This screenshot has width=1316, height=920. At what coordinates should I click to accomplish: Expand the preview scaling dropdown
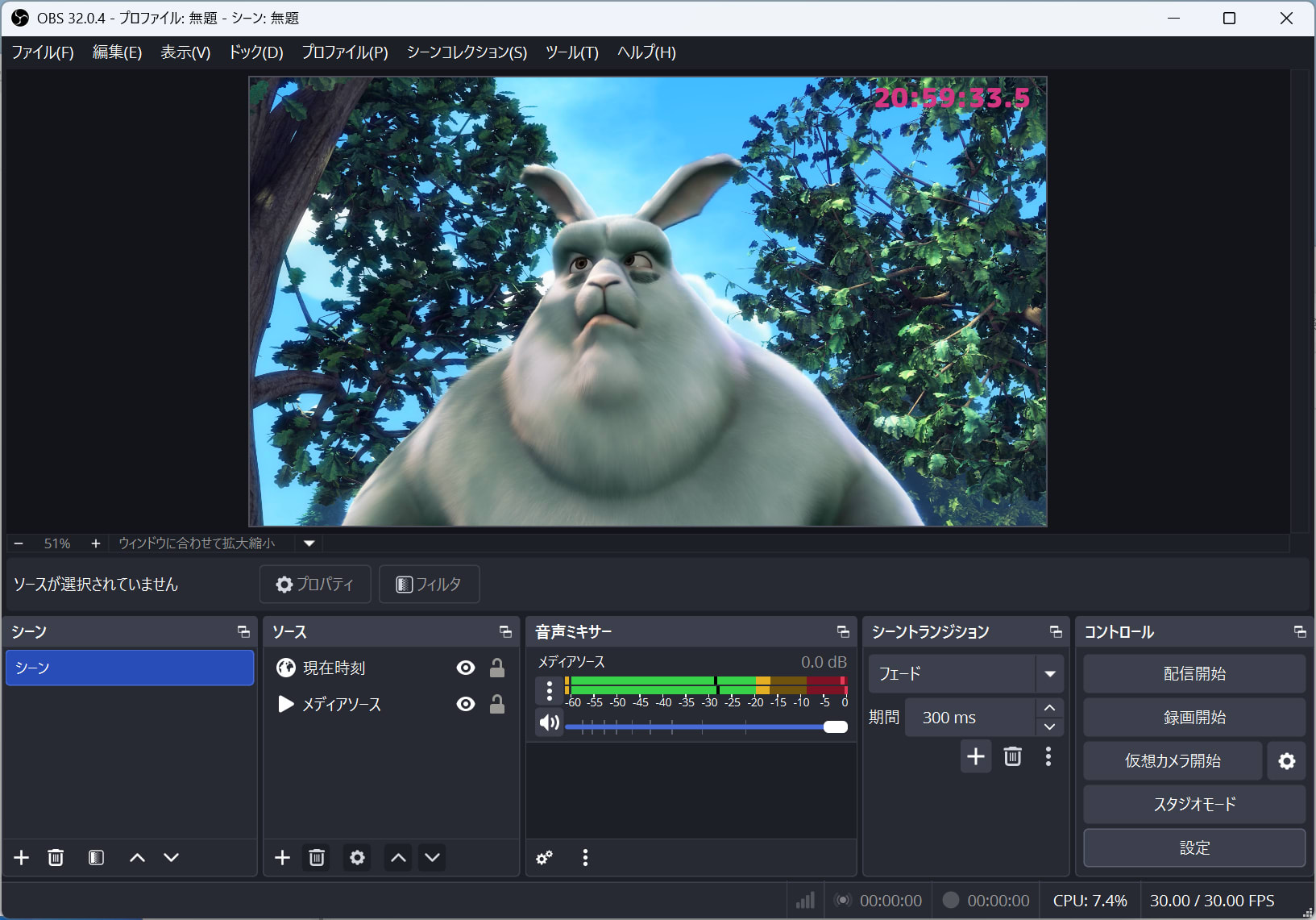tap(309, 543)
